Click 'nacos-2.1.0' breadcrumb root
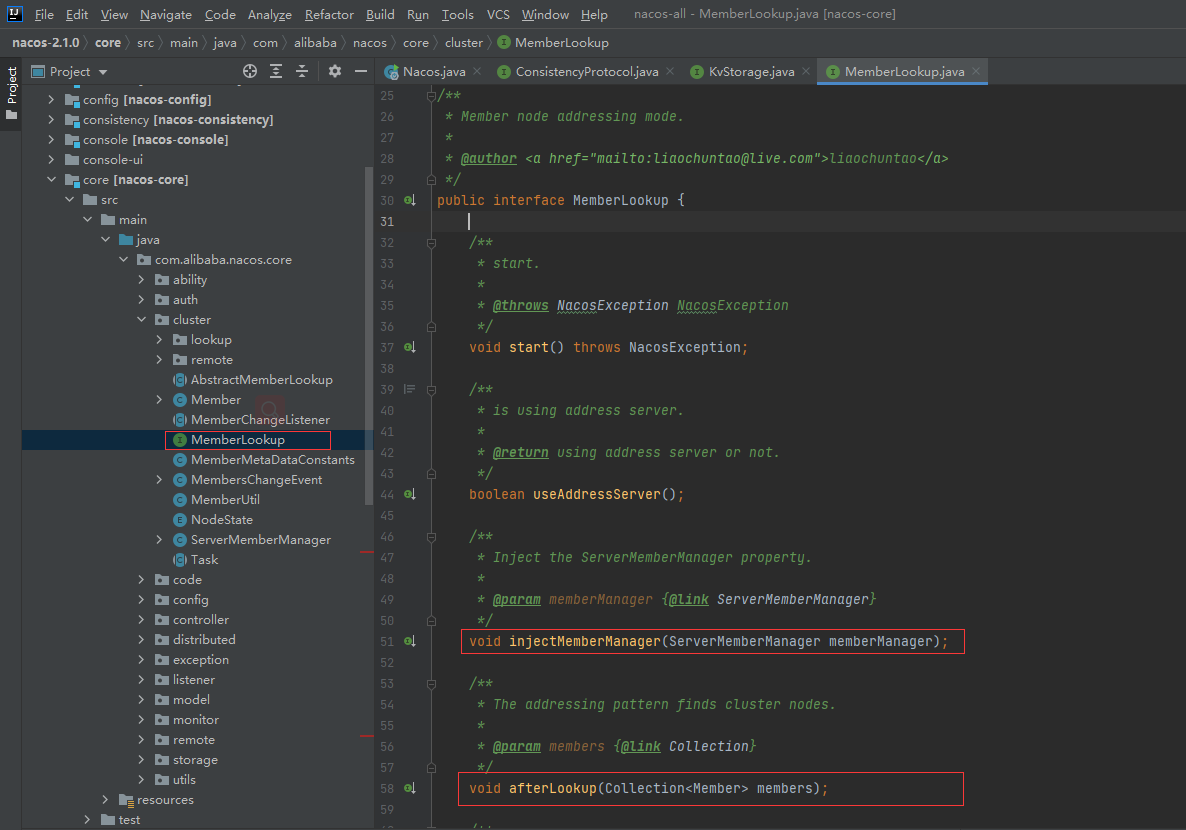This screenshot has width=1186, height=830. pos(45,43)
